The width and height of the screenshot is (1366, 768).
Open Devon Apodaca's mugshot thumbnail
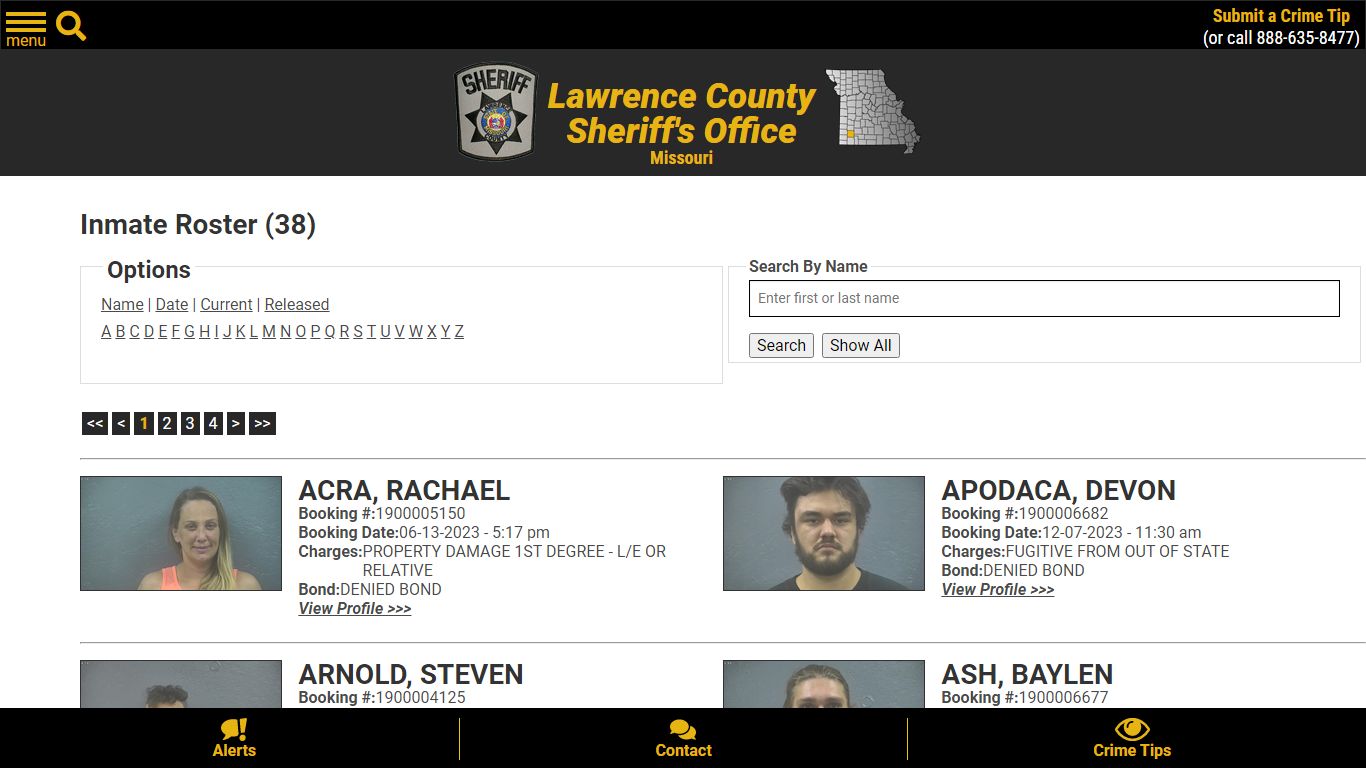pos(824,533)
